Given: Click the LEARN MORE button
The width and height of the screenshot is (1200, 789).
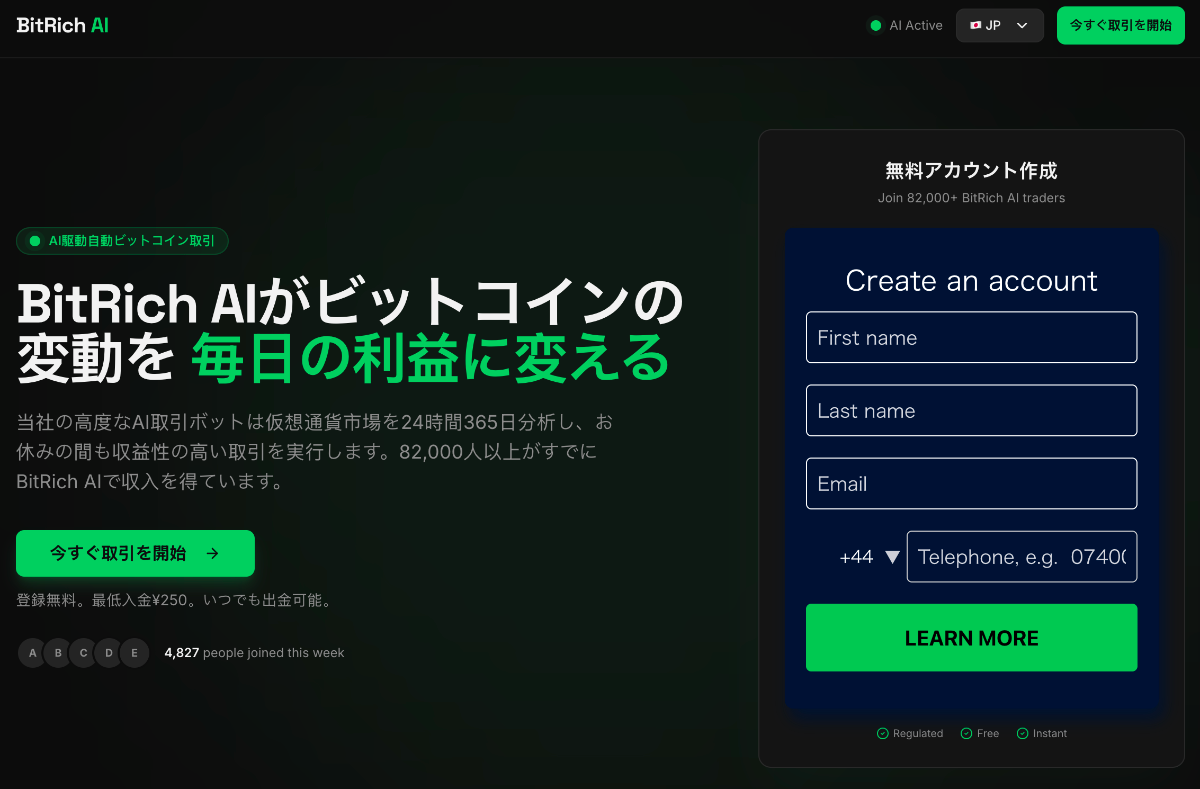Looking at the screenshot, I should click(x=971, y=638).
